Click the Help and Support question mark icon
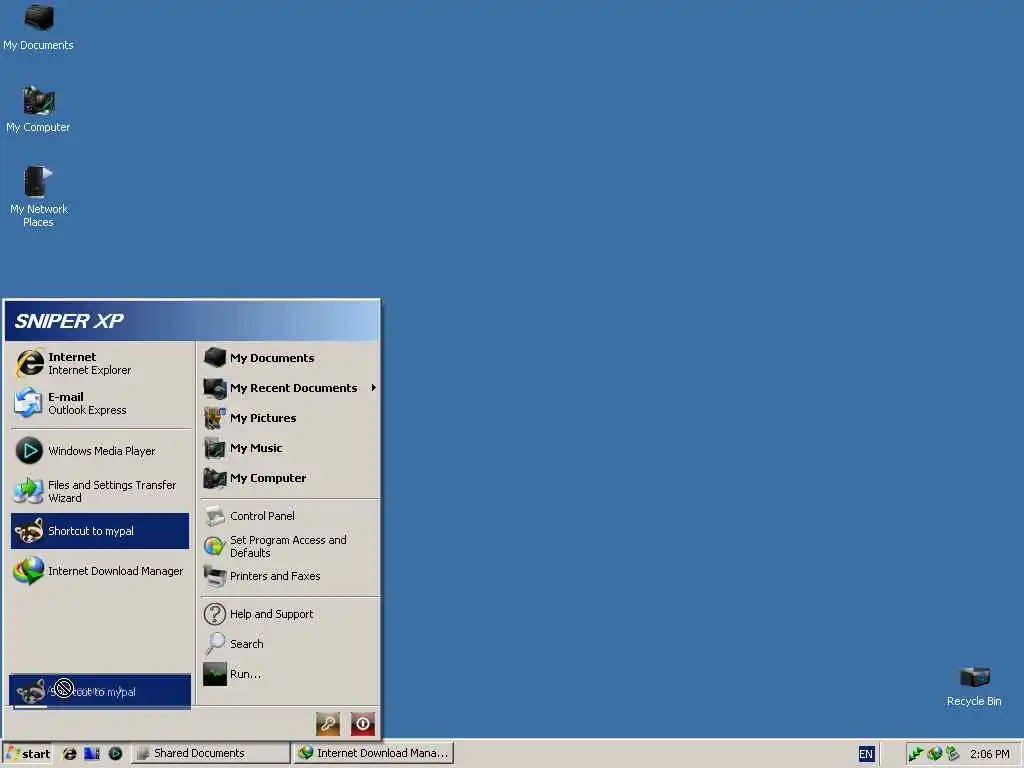The height and width of the screenshot is (768, 1024). pyautogui.click(x=215, y=614)
